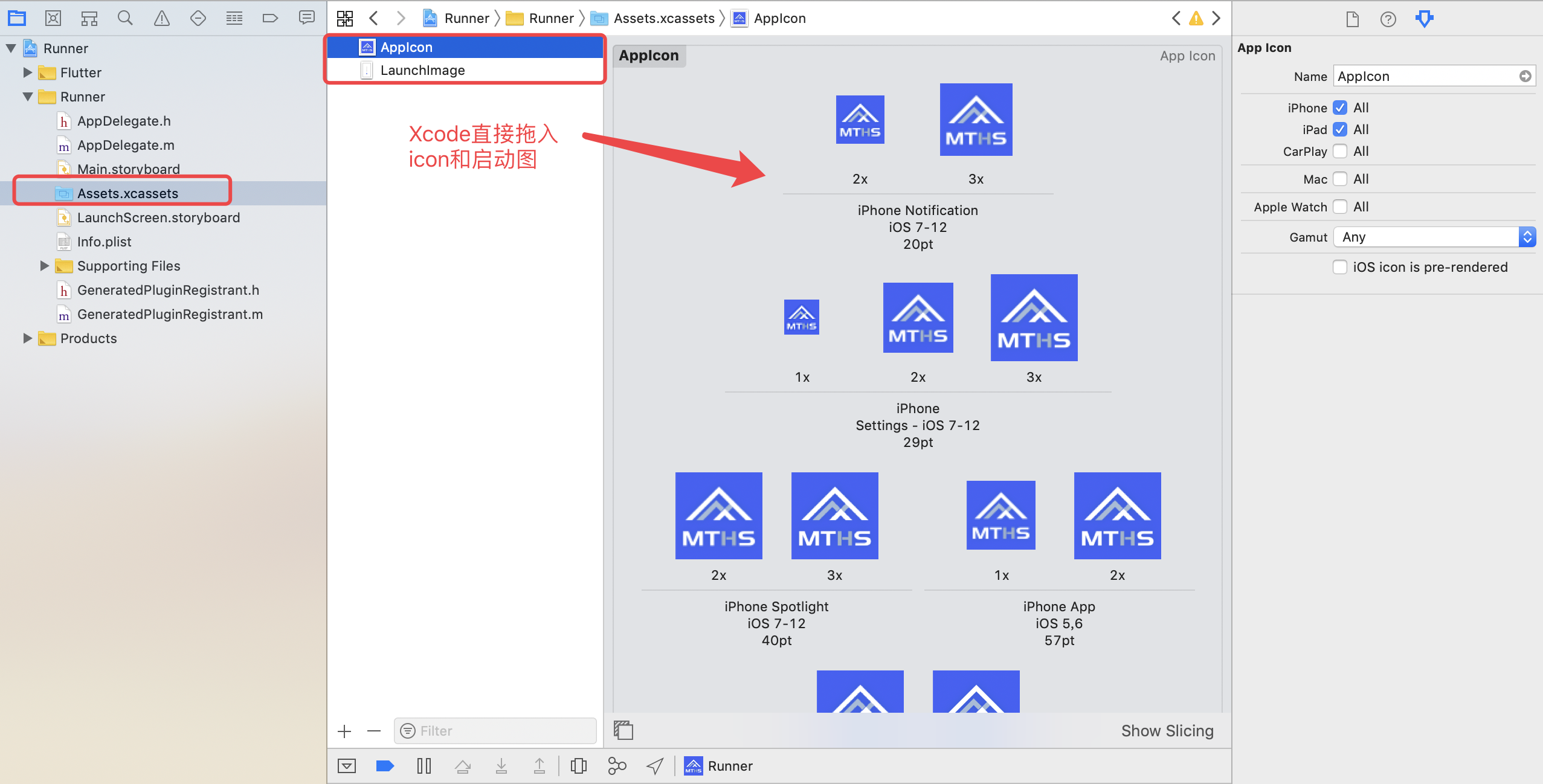Select LaunchImage in the asset list

click(422, 70)
